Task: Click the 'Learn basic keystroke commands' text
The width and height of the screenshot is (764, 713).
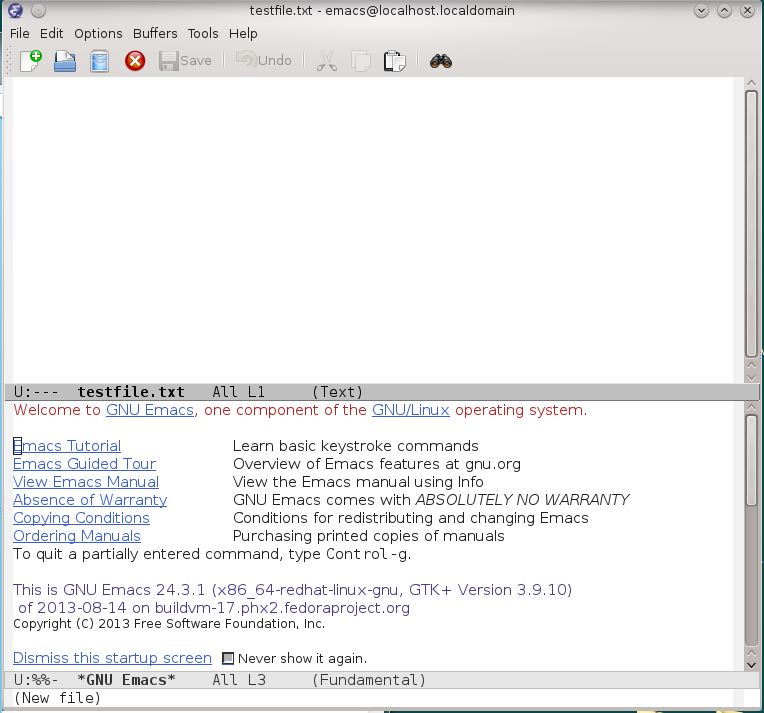Action: [356, 446]
